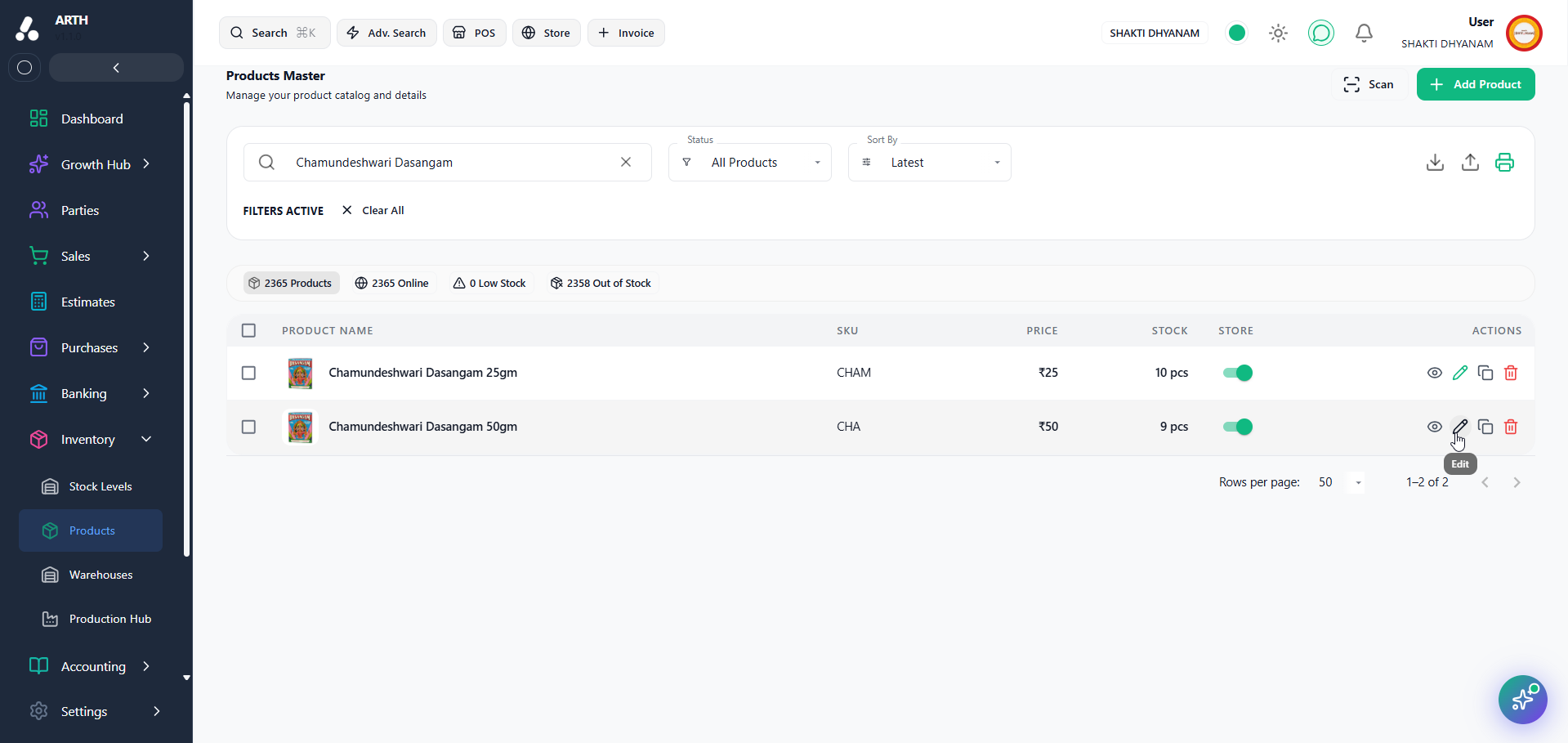The height and width of the screenshot is (743, 1568).
Task: Change rows per page dropdown
Action: [x=1340, y=482]
